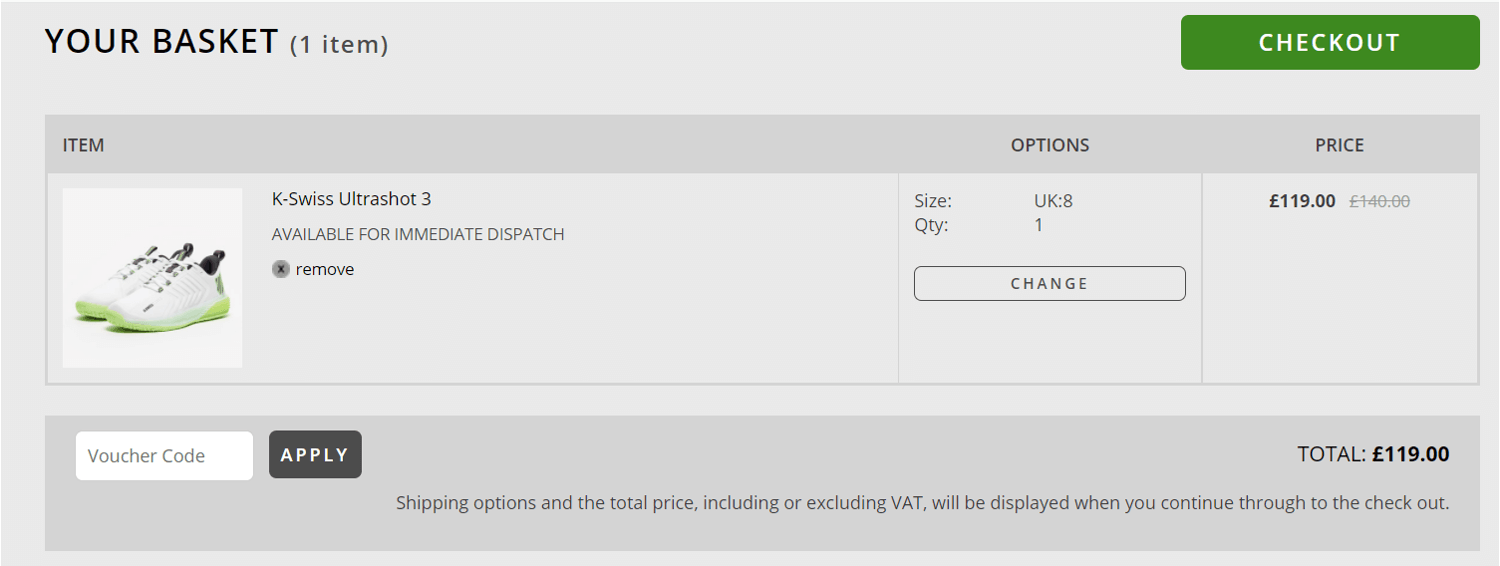The height and width of the screenshot is (566, 1500).
Task: Click the £119.00 item price
Action: [1302, 201]
